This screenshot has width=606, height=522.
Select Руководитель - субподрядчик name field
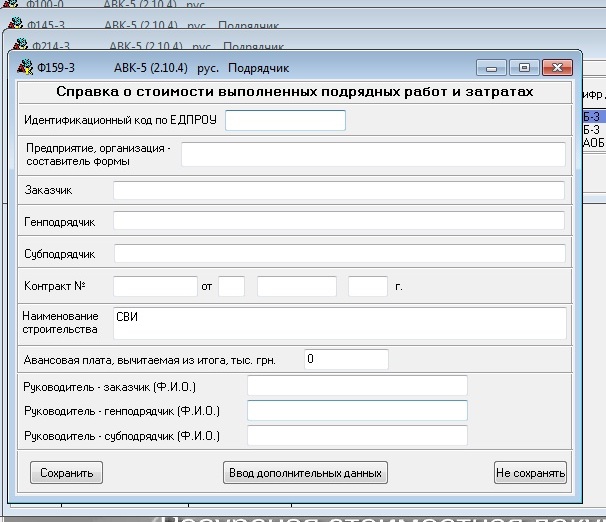coord(357,436)
